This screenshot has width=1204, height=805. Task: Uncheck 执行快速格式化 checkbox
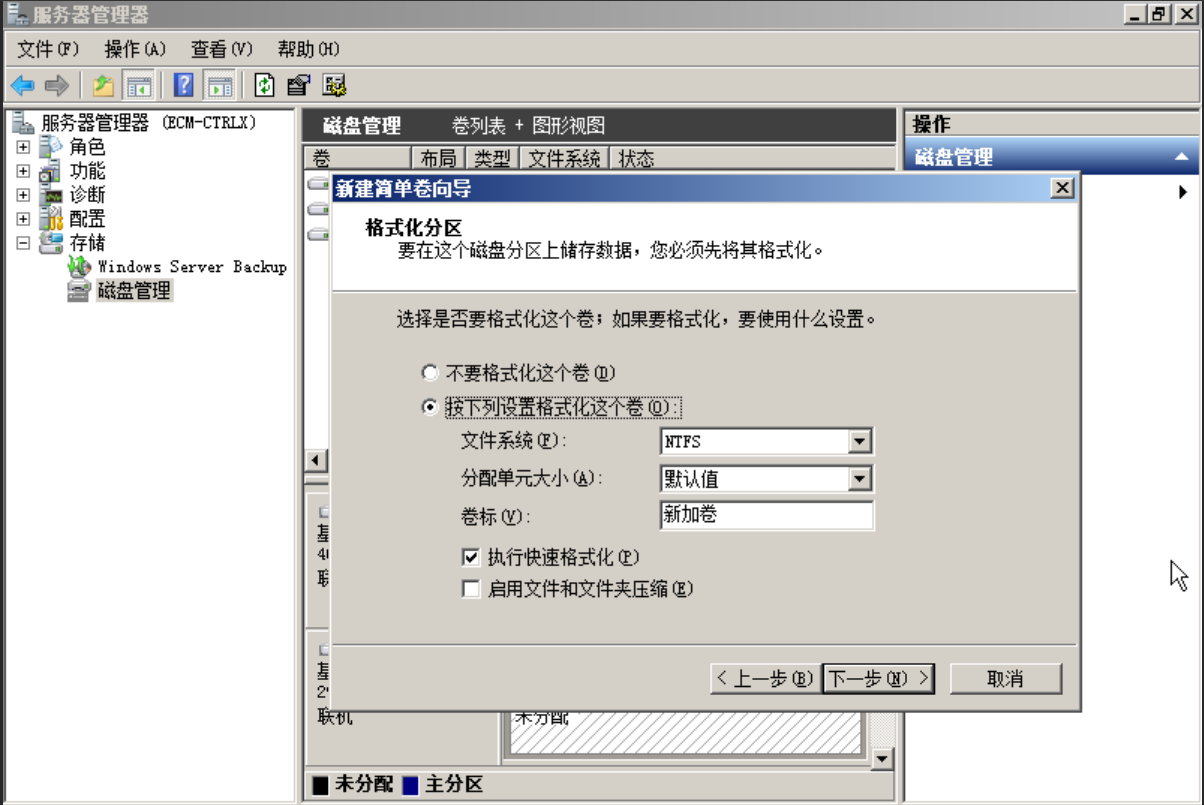[x=471, y=556]
